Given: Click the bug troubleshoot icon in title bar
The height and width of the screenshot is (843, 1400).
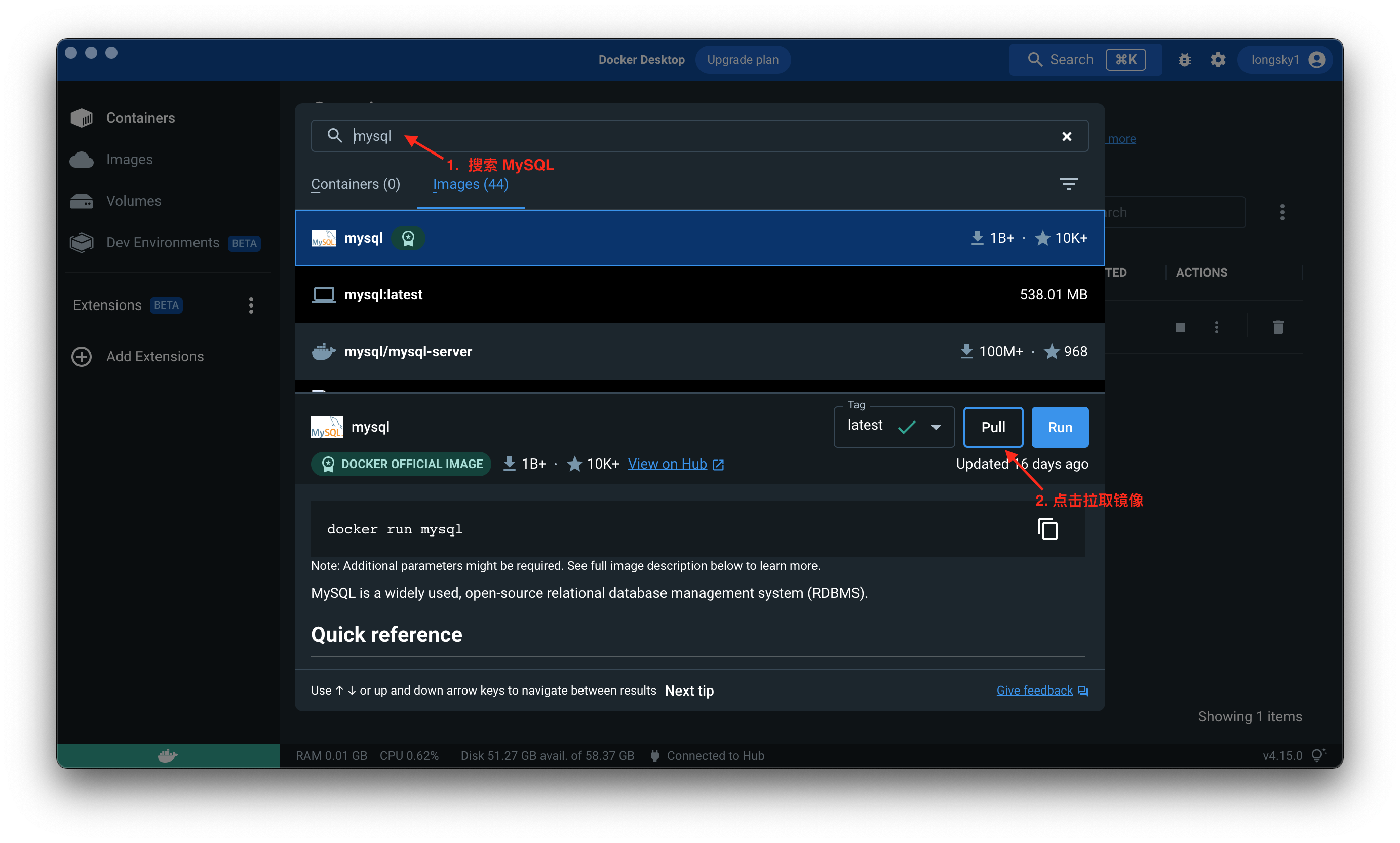Looking at the screenshot, I should 1184,60.
